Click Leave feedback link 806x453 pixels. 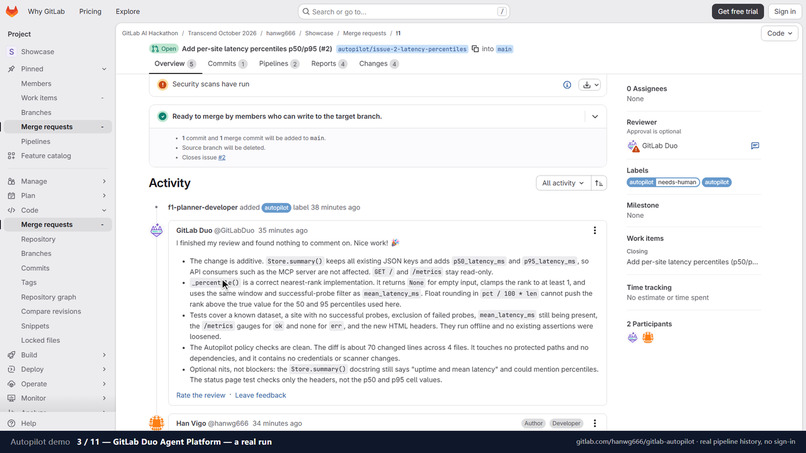[260, 395]
